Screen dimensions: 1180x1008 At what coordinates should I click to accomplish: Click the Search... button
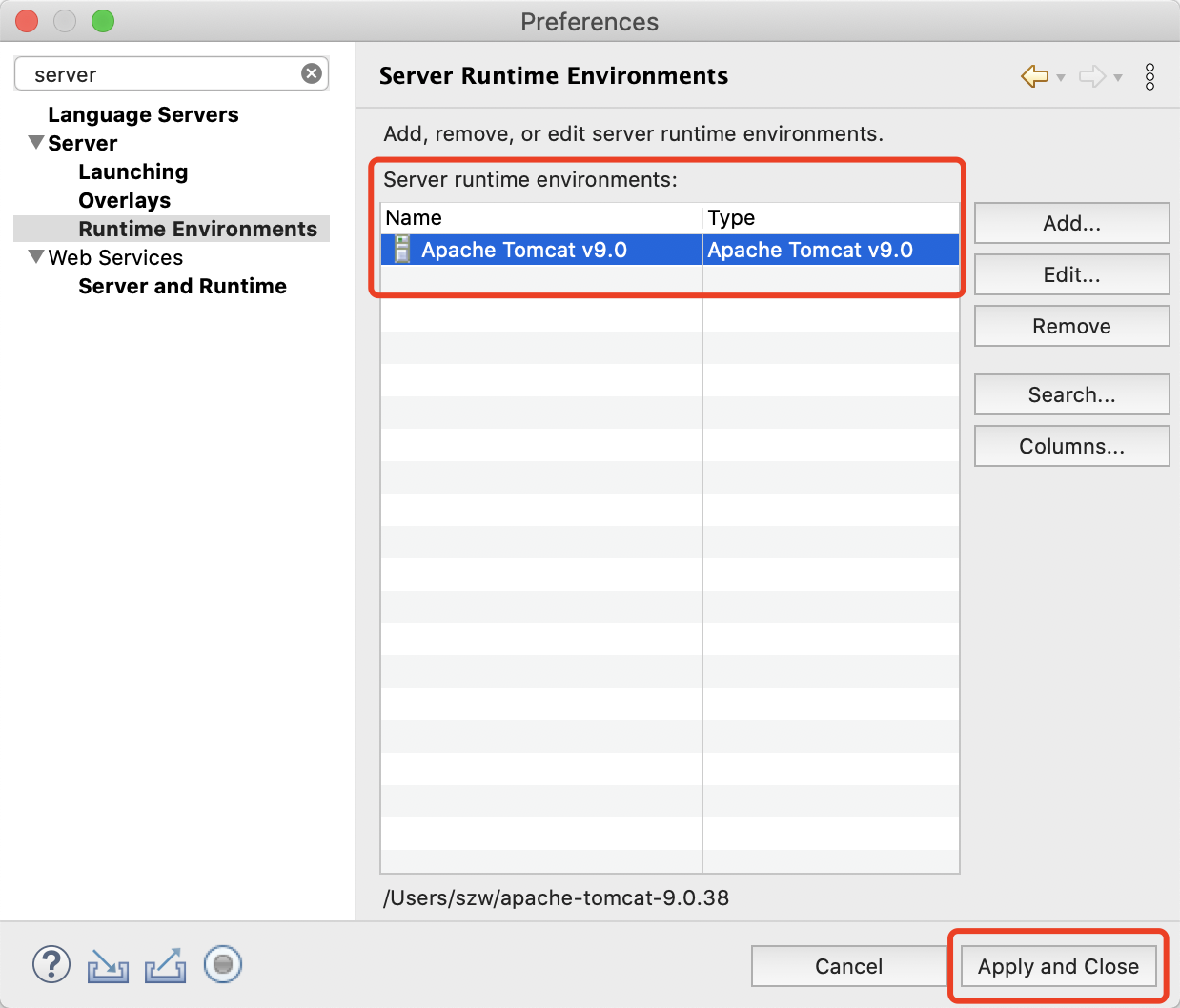pos(1071,394)
